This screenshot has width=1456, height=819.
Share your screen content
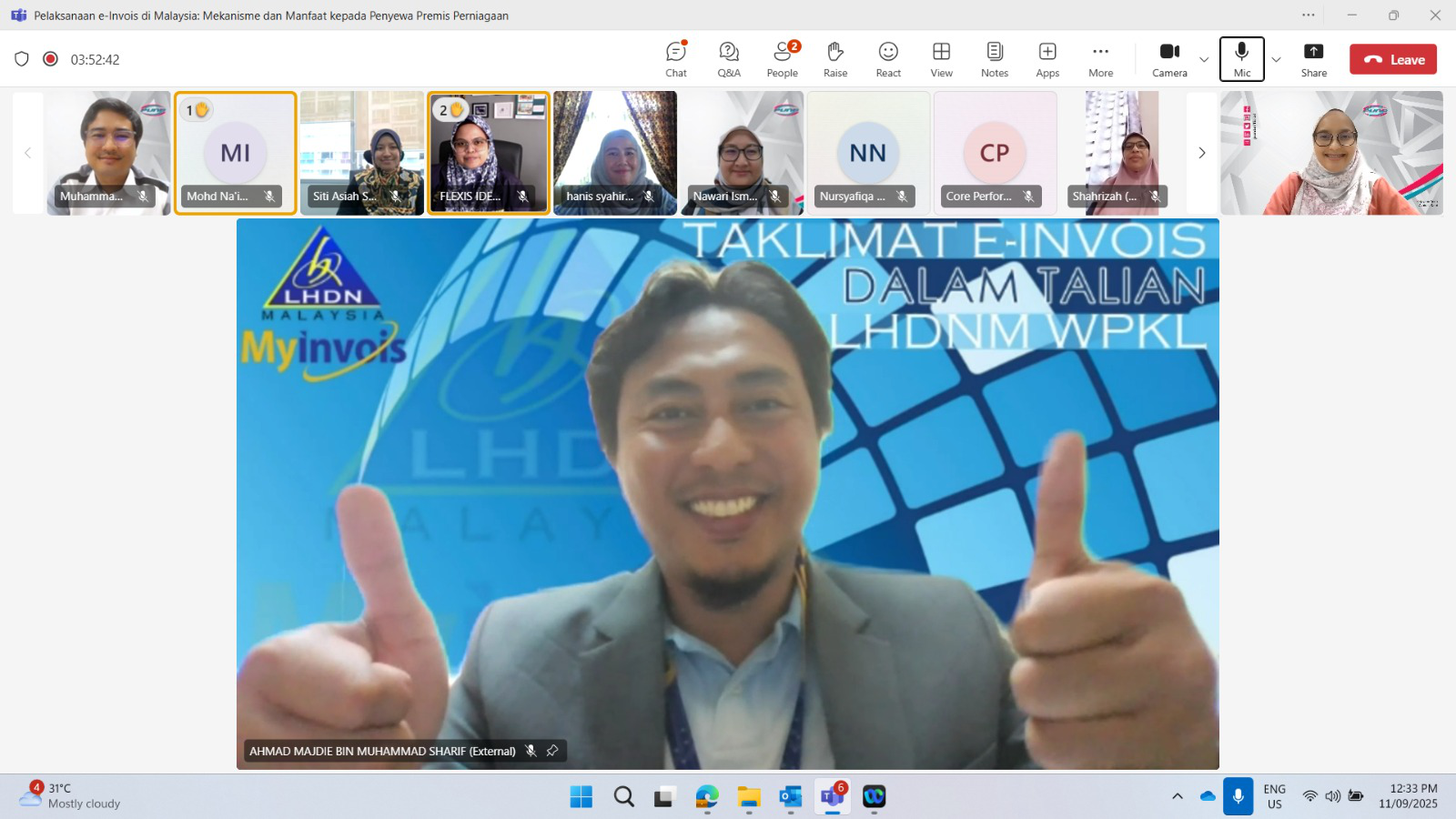1313,59
